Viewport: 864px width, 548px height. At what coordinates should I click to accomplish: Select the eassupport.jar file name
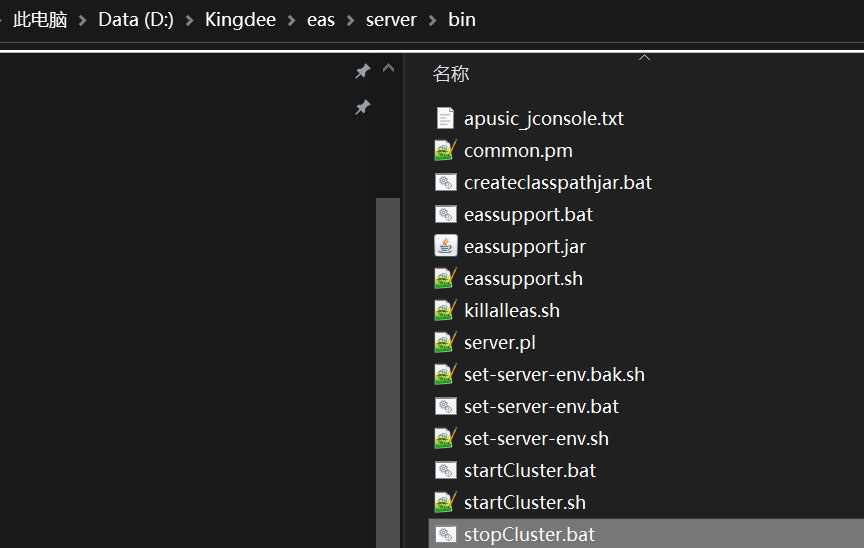tap(525, 247)
